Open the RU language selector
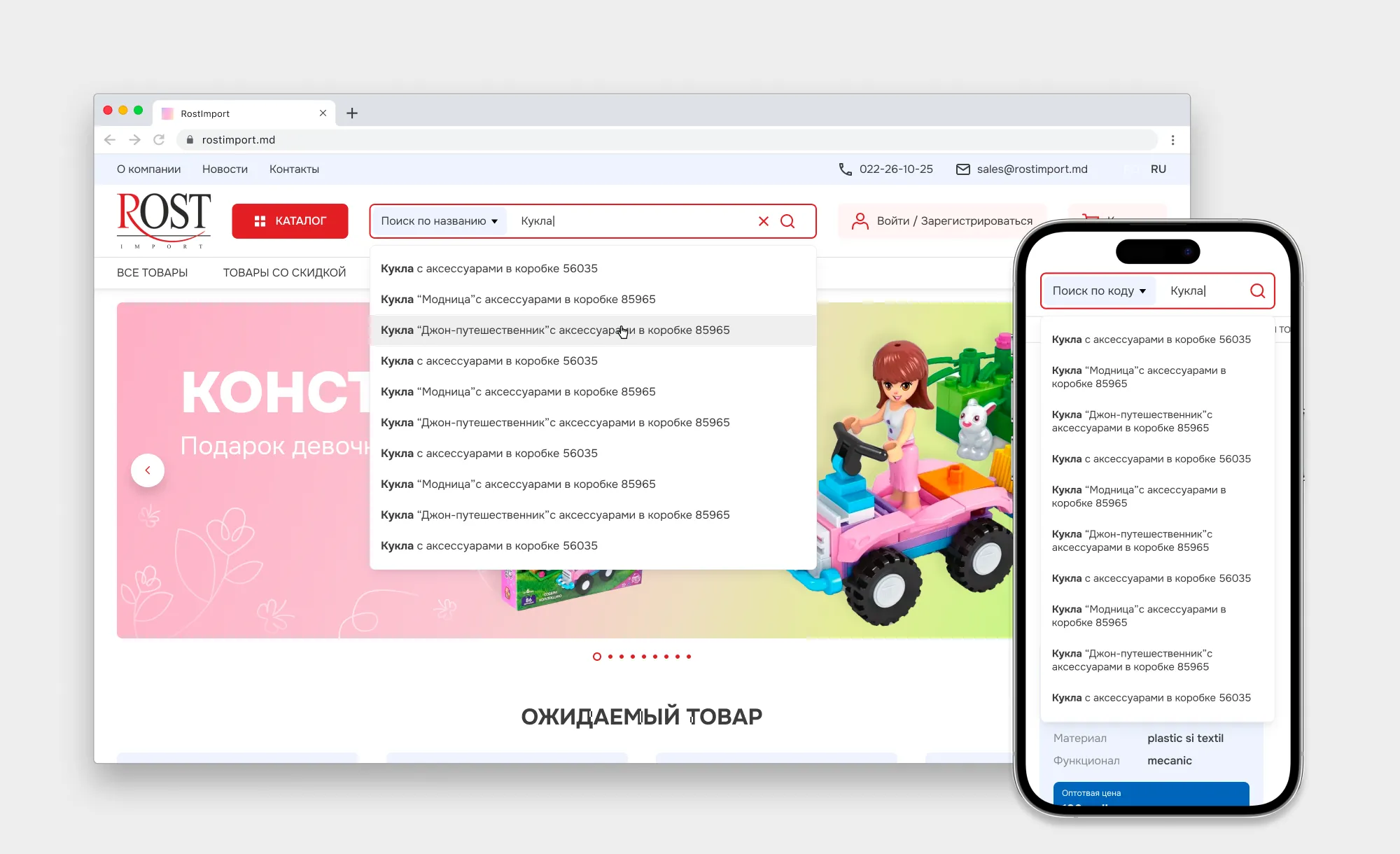Viewport: 1400px width, 854px height. pyautogui.click(x=1158, y=169)
